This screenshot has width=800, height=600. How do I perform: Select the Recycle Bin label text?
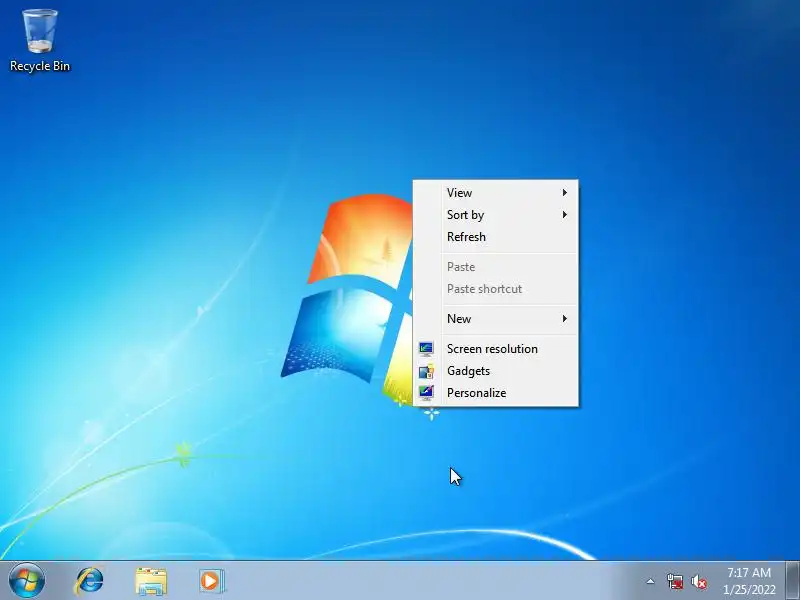pyautogui.click(x=40, y=66)
